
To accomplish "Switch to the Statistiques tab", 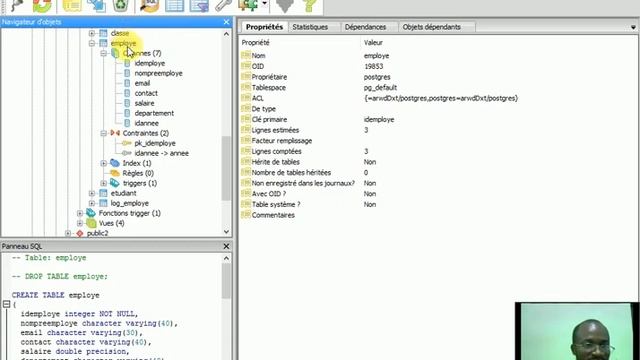I will [310, 27].
